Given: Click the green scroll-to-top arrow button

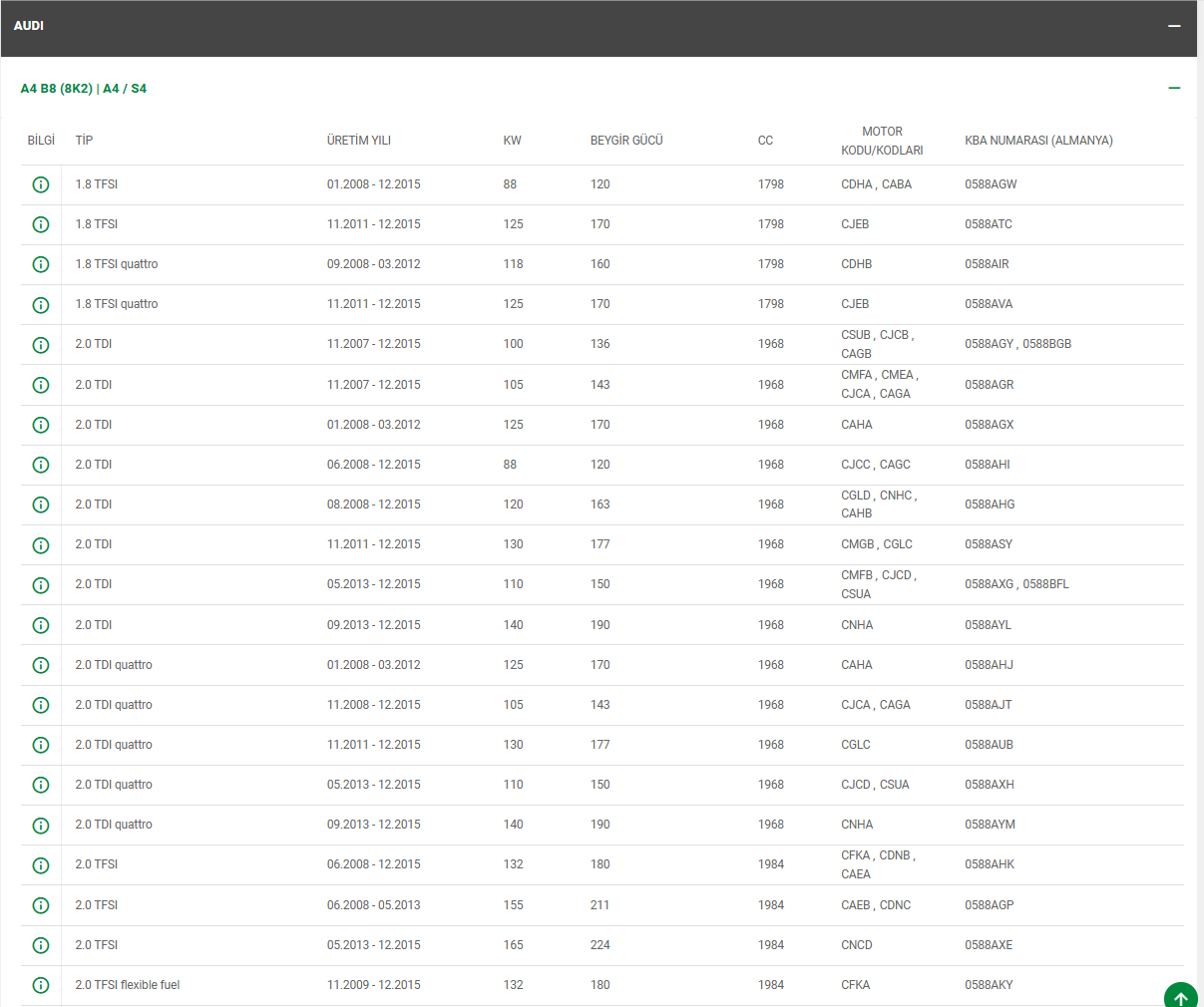Looking at the screenshot, I should click(1180, 997).
